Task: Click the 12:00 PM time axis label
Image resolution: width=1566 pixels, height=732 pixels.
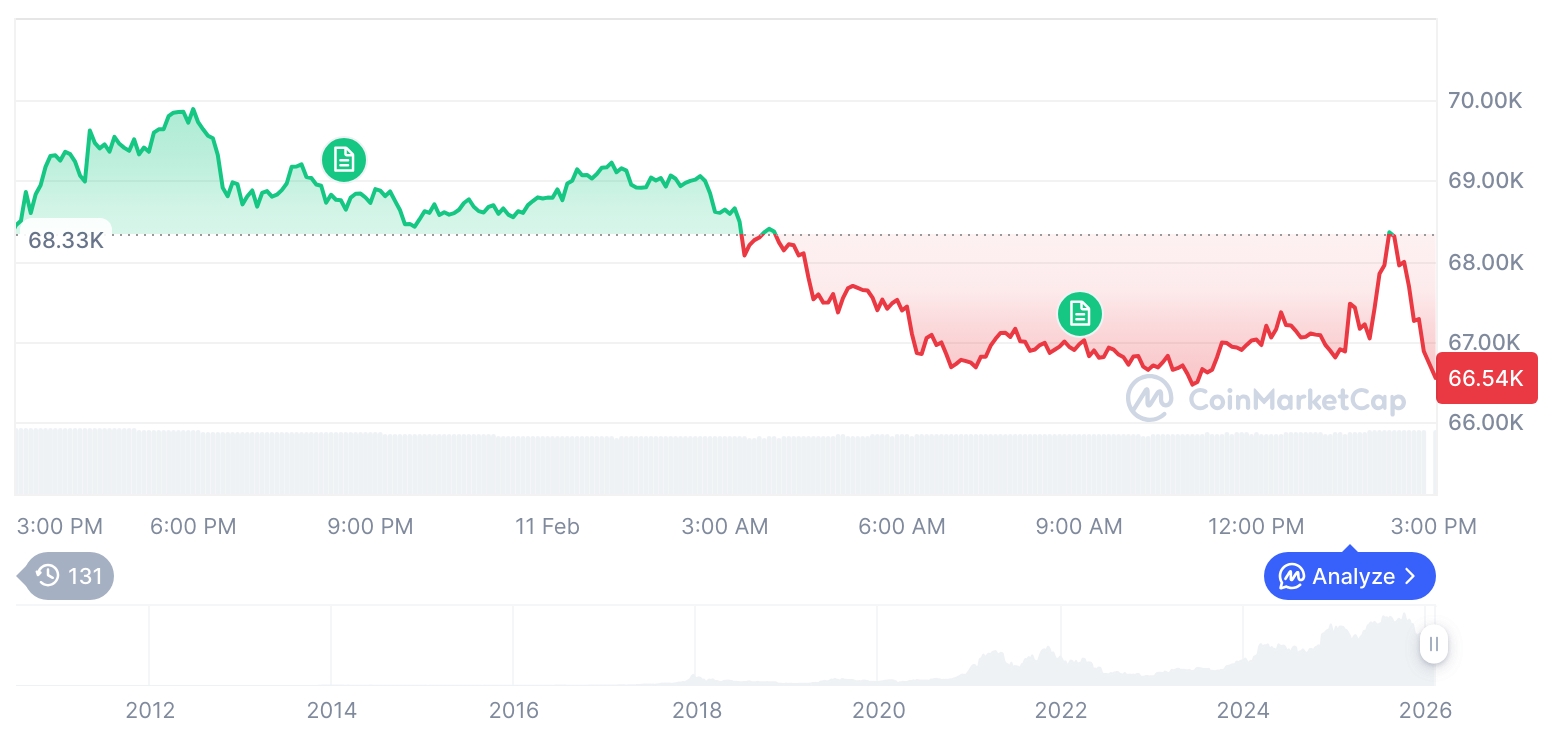Action: (x=1256, y=526)
